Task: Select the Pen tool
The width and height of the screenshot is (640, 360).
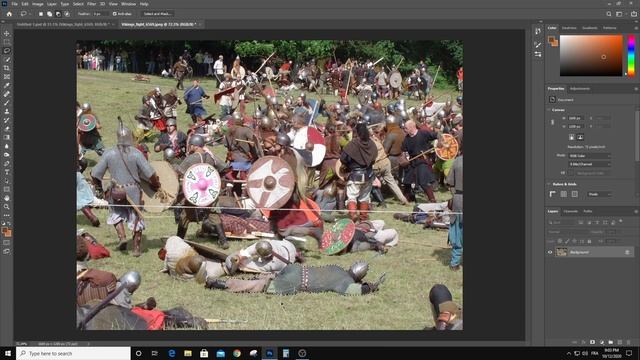Action: [x=7, y=163]
